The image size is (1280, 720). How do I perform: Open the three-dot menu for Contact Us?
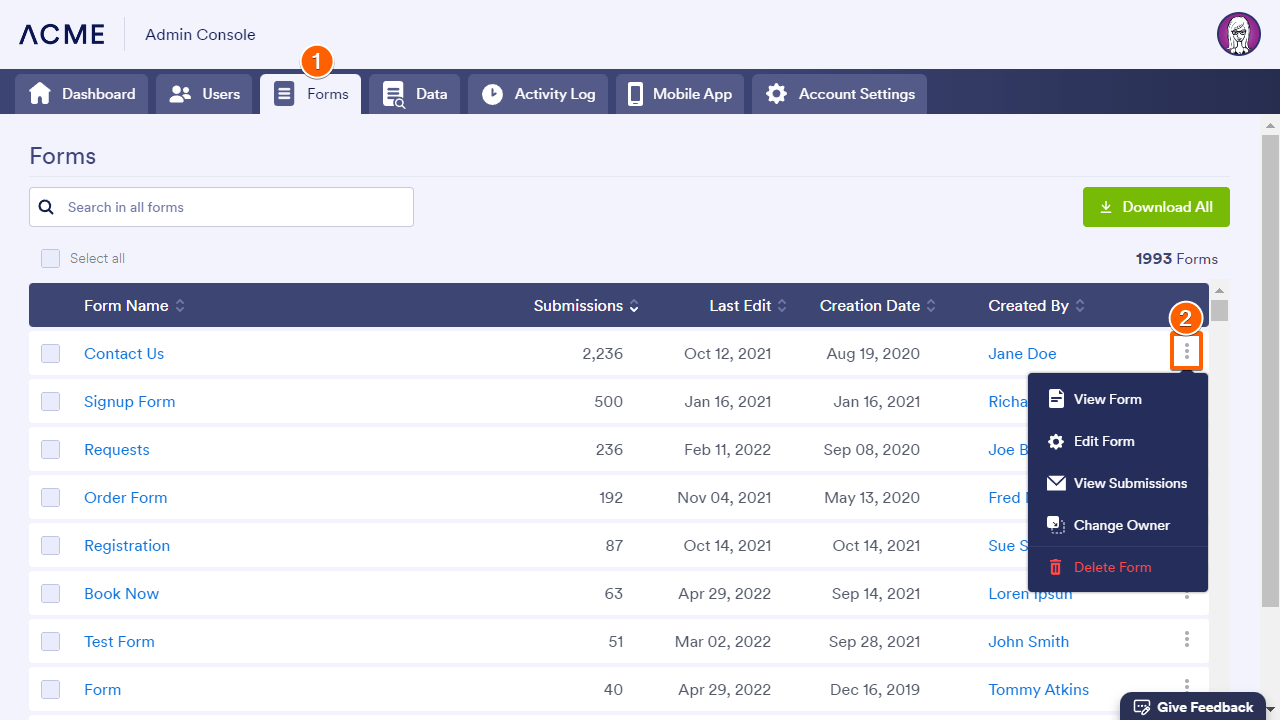coord(1186,351)
